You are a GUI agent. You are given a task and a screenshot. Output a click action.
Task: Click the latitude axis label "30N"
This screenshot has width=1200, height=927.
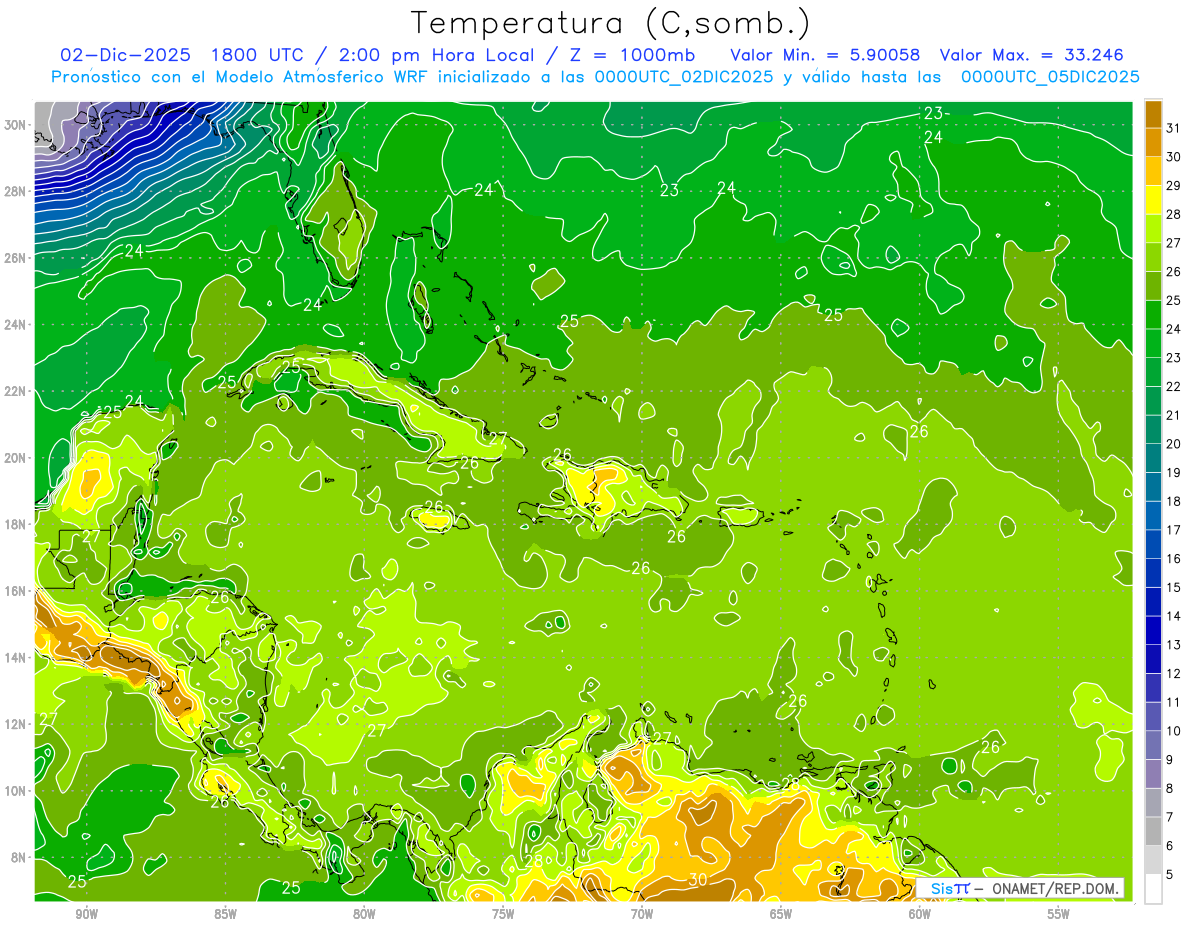(17, 125)
